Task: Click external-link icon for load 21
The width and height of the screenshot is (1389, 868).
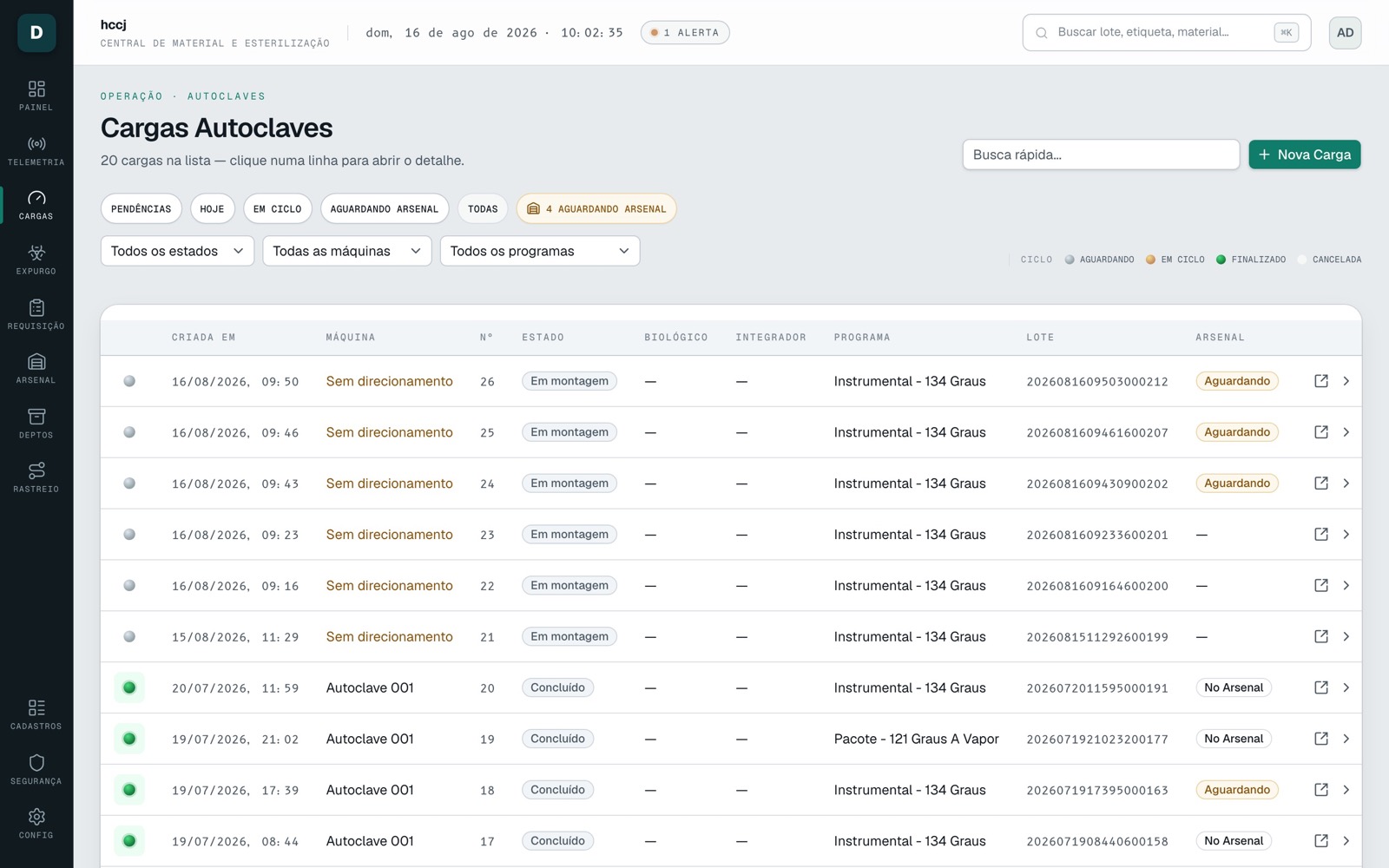Action: [x=1321, y=637]
